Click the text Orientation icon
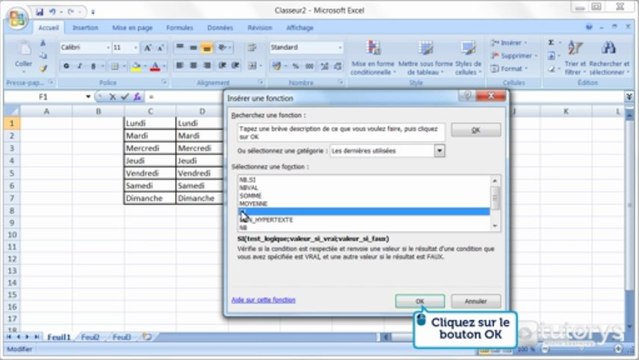The image size is (639, 360). coord(223,47)
